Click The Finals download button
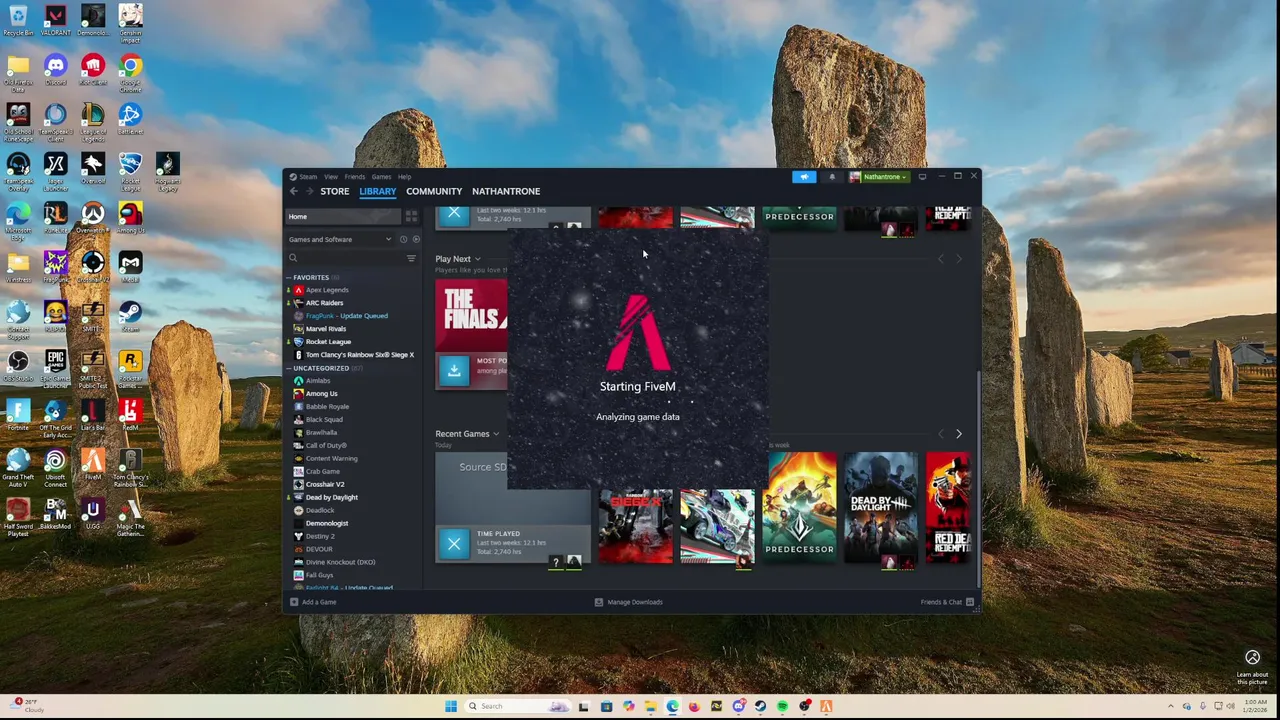 [x=454, y=370]
